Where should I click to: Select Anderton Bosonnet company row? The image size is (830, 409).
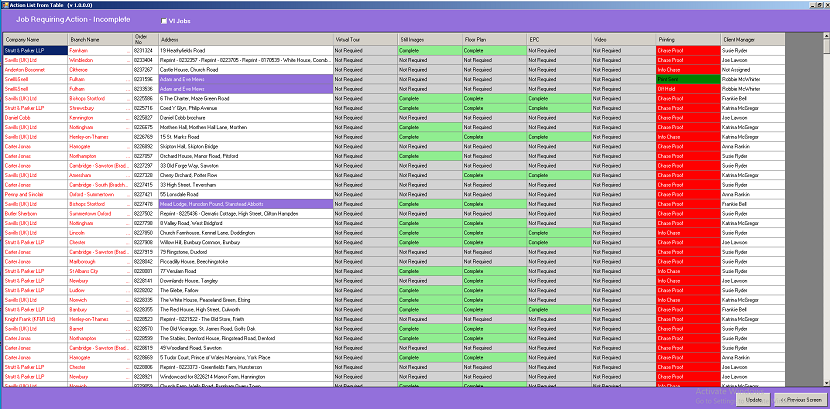[x=35, y=70]
